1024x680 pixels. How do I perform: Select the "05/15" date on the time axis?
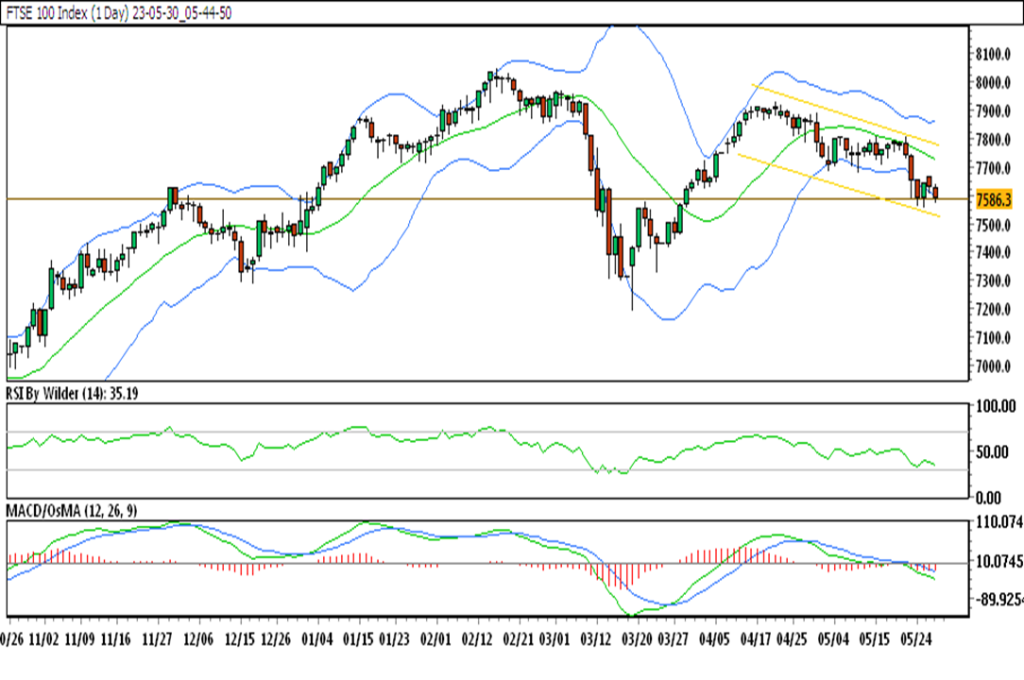[874, 639]
